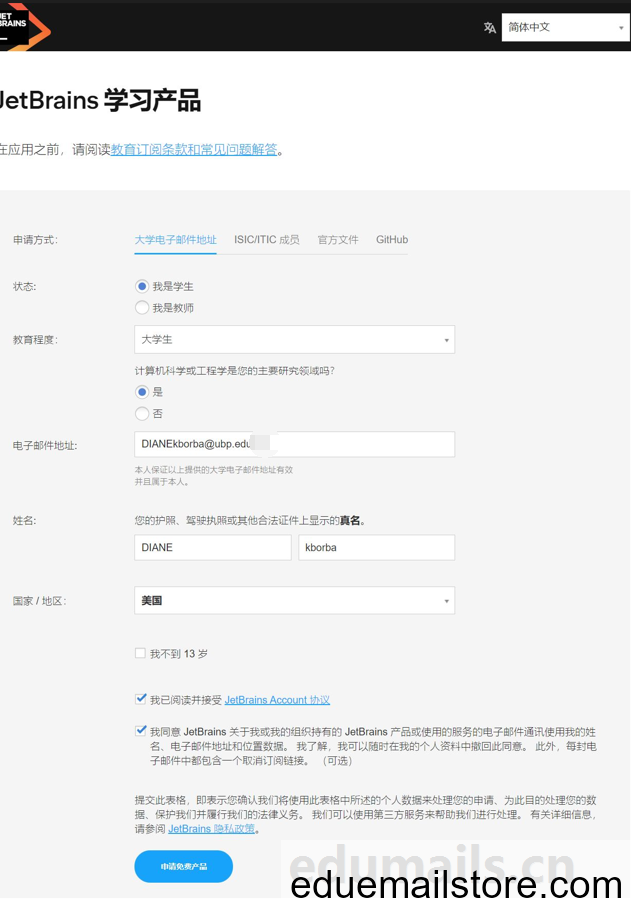Click the 电子邮件地址 label
Screen dimensions: 631x912
[45, 446]
